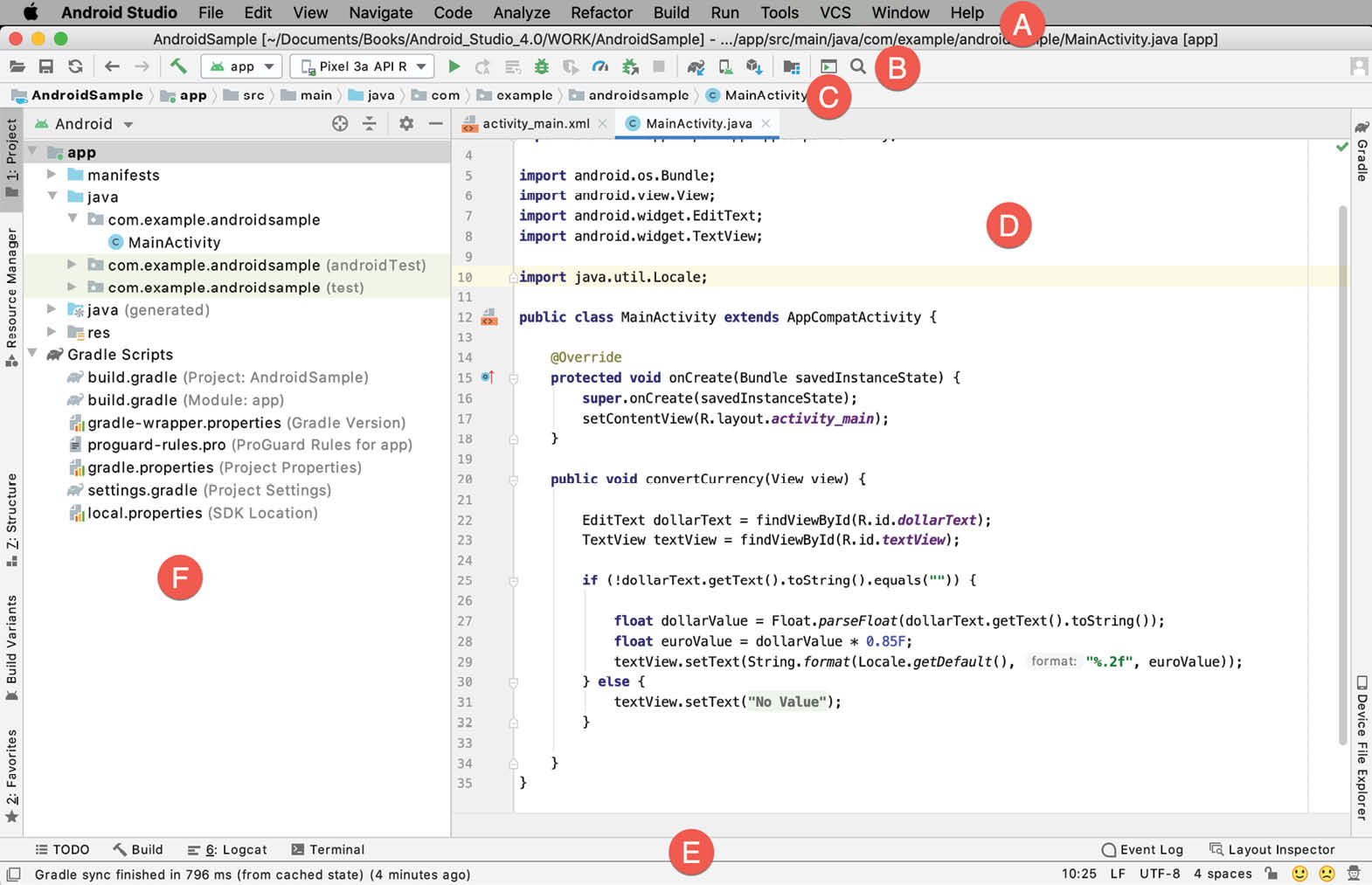
Task: Click the editor vertical scrollbar
Action: pos(1343,476)
